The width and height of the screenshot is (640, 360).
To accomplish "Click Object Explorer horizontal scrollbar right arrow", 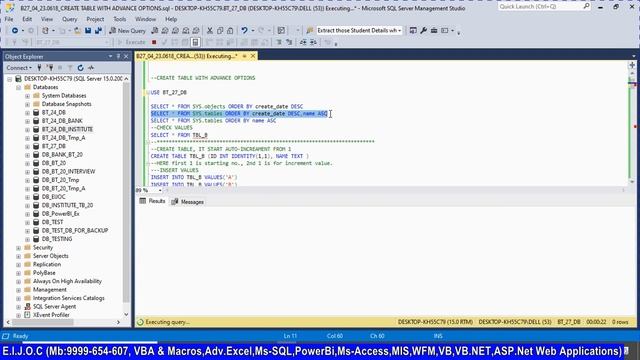I will pos(118,322).
